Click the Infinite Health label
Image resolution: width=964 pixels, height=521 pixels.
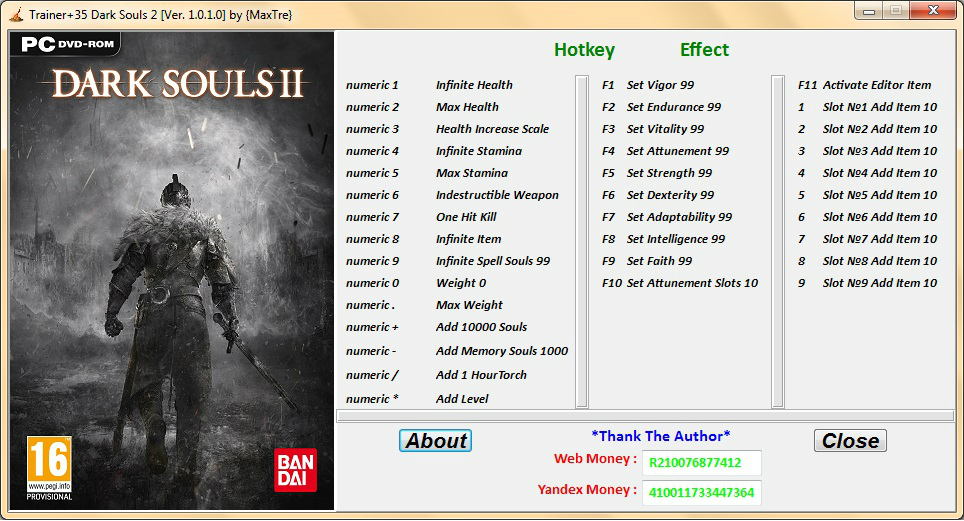pos(474,85)
